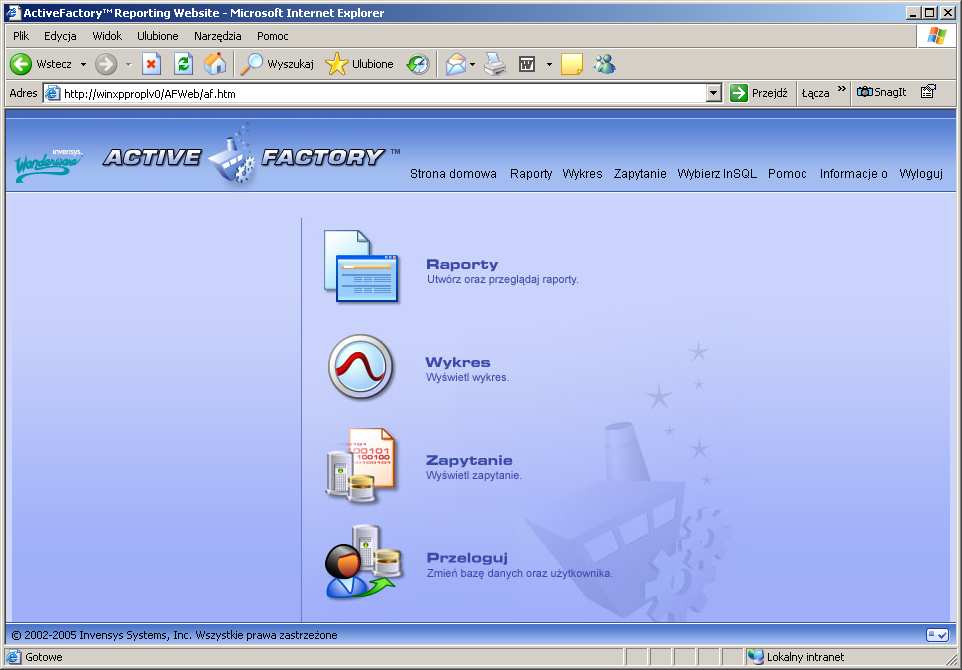Click the Łącza links toolbar label
This screenshot has width=962, height=670.
click(x=815, y=93)
